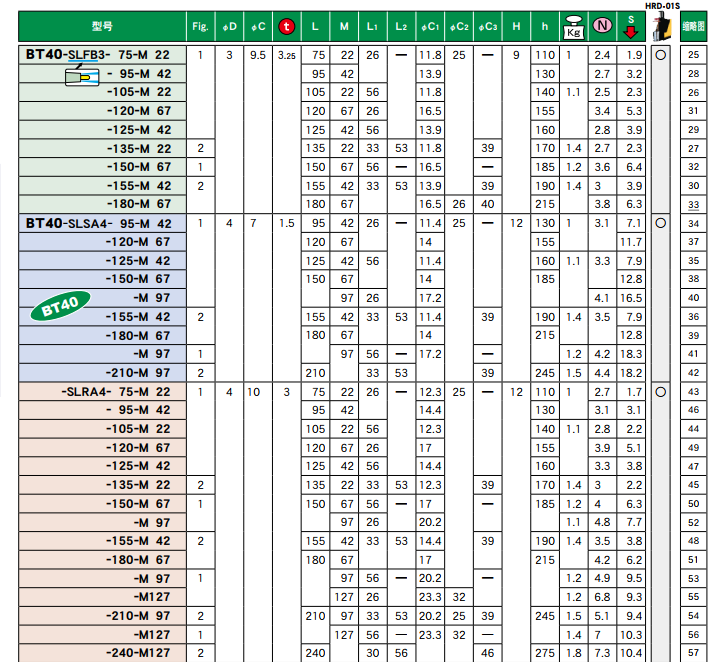Viewport: 711px width, 662px height.
Task: Click the S red down-arrow icon in header
Action: tap(631, 26)
